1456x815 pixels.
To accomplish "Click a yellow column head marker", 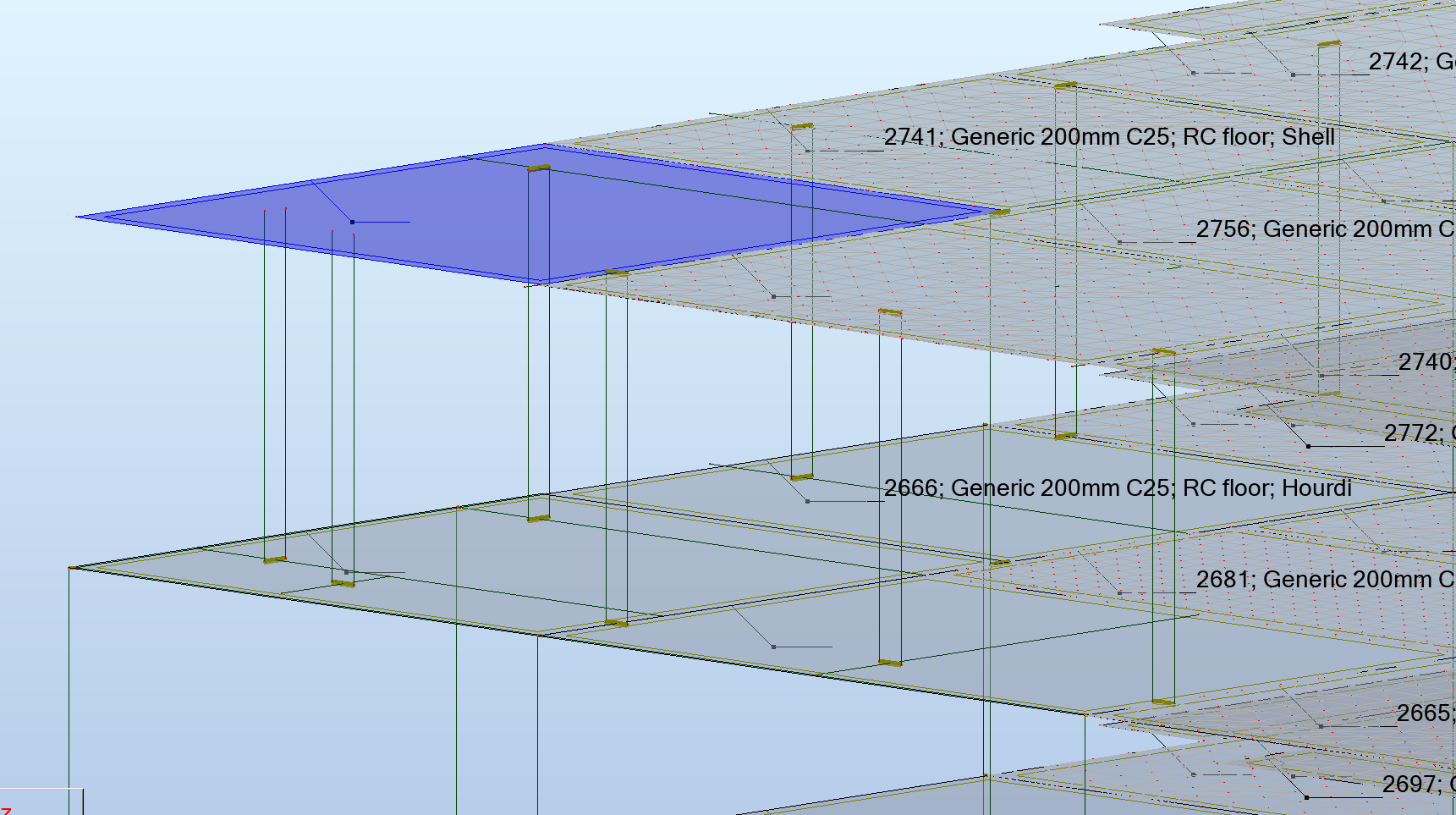I will pos(539,167).
